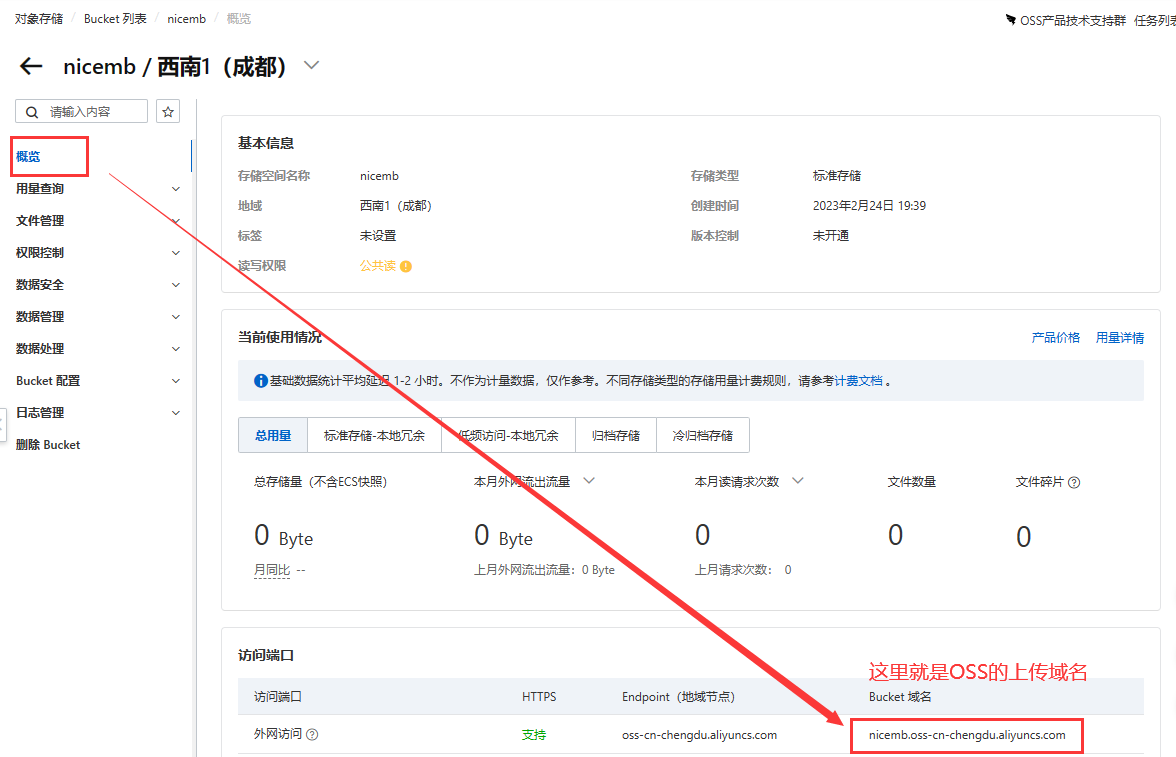This screenshot has width=1176, height=757.
Task: Open the 计费文档 link in notice
Action: [858, 381]
